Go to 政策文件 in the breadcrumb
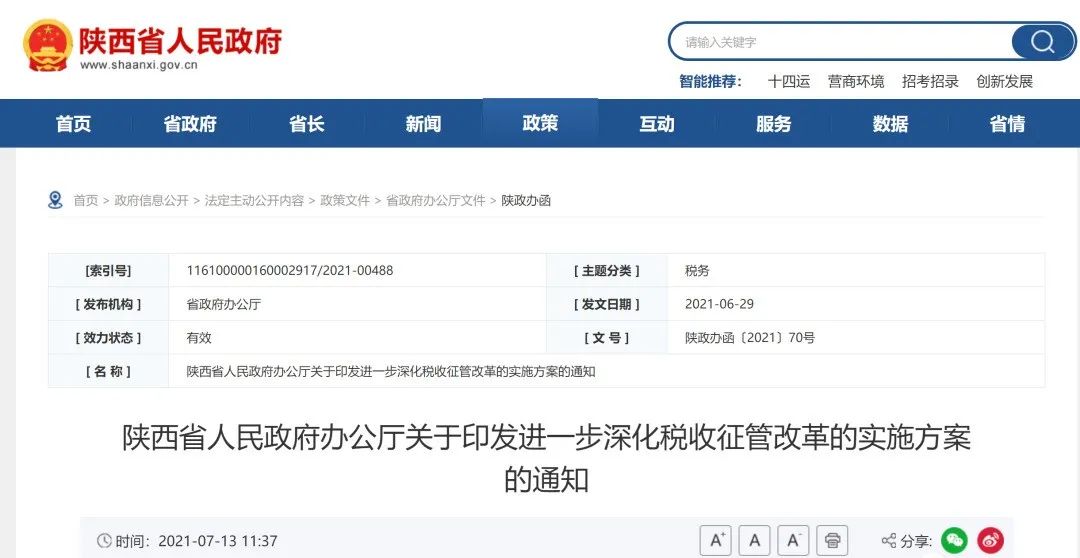This screenshot has height=558, width=1080. tap(345, 200)
